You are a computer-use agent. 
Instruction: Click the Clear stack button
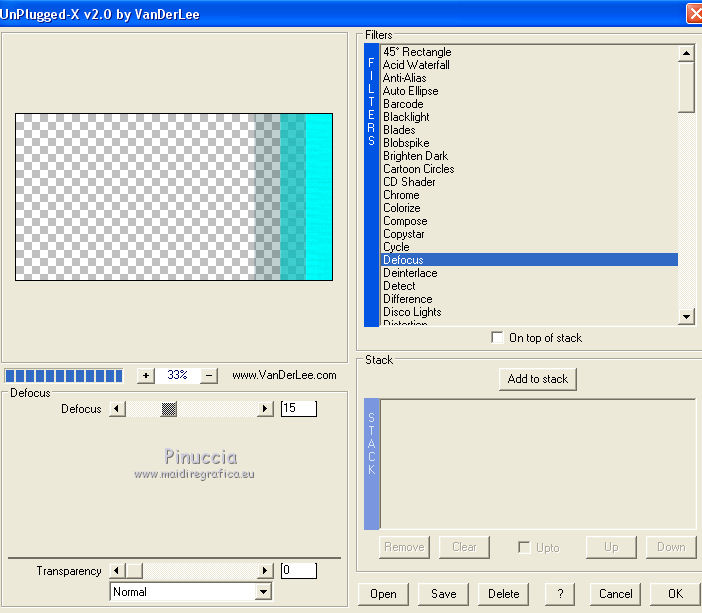(464, 547)
